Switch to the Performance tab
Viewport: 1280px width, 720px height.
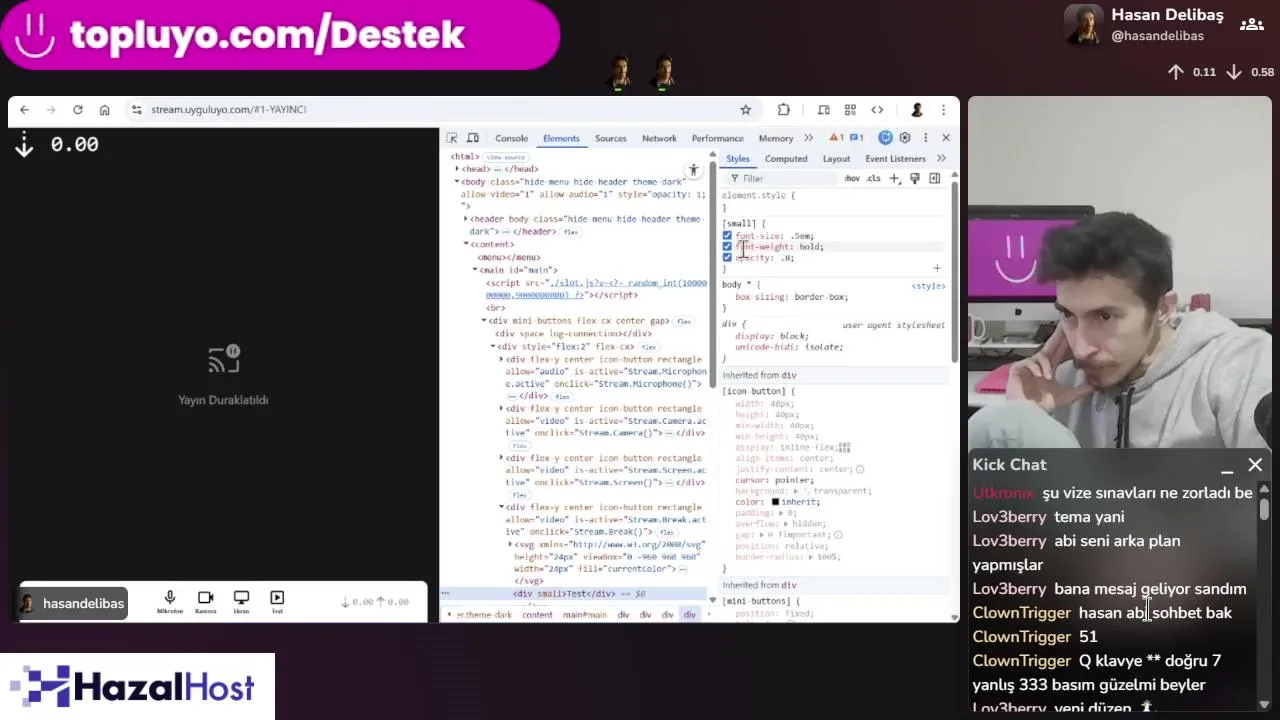click(x=717, y=138)
